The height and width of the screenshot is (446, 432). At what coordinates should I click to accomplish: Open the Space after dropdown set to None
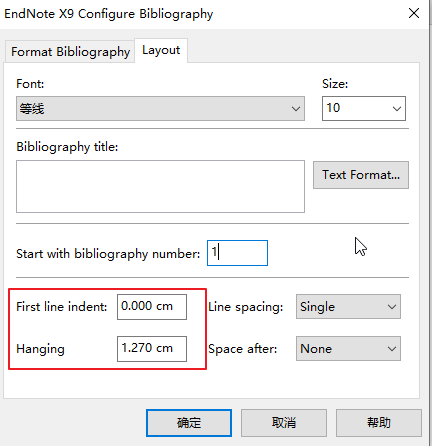(348, 349)
